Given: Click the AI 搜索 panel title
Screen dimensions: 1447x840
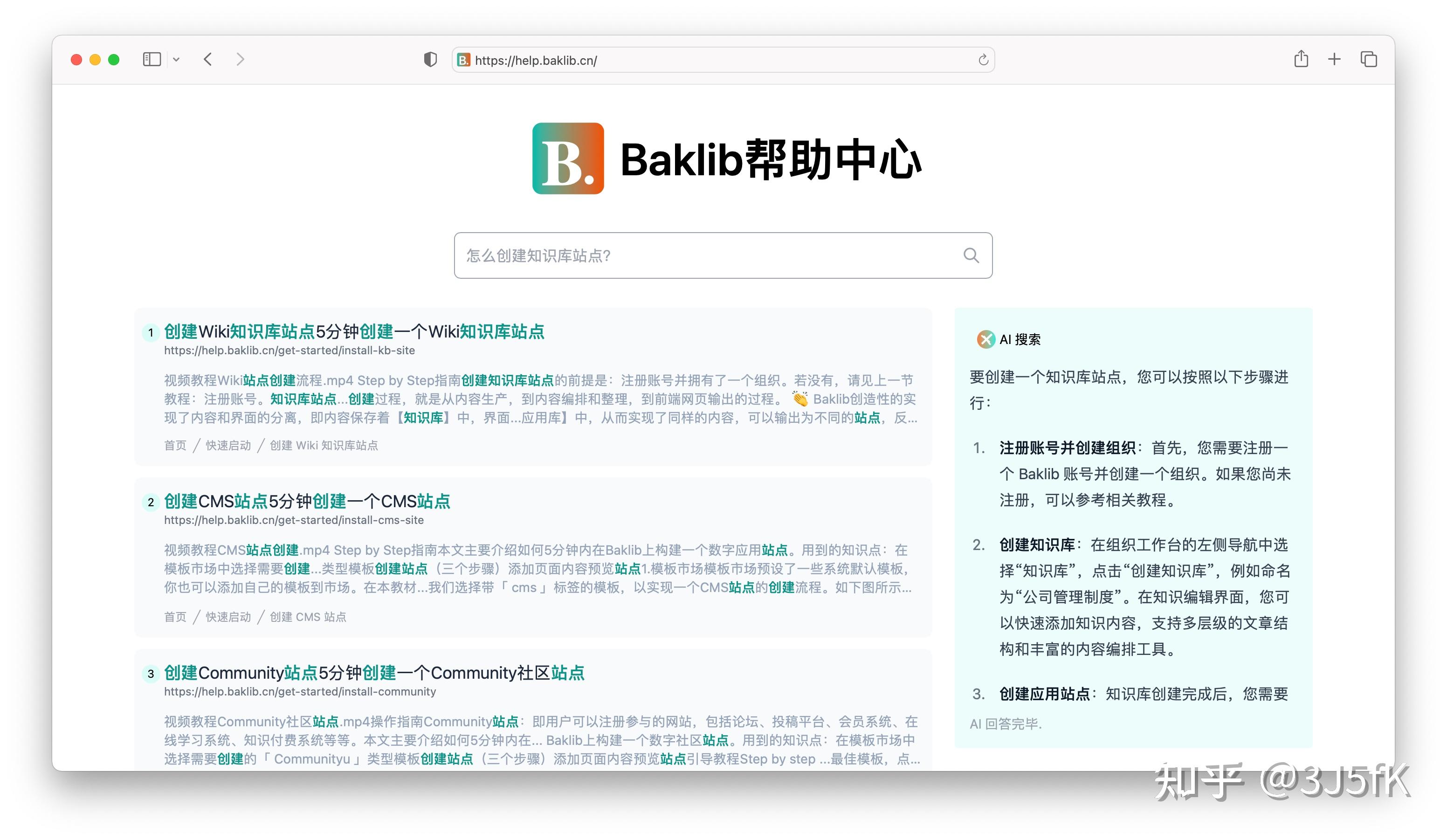Looking at the screenshot, I should 1020,339.
